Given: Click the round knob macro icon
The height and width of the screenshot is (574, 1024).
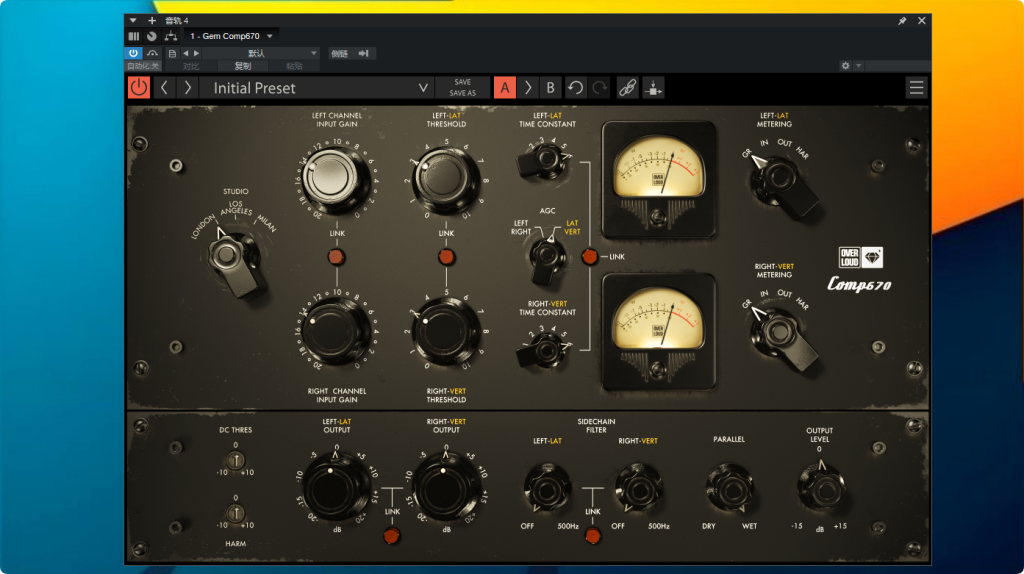Looking at the screenshot, I should [x=152, y=37].
